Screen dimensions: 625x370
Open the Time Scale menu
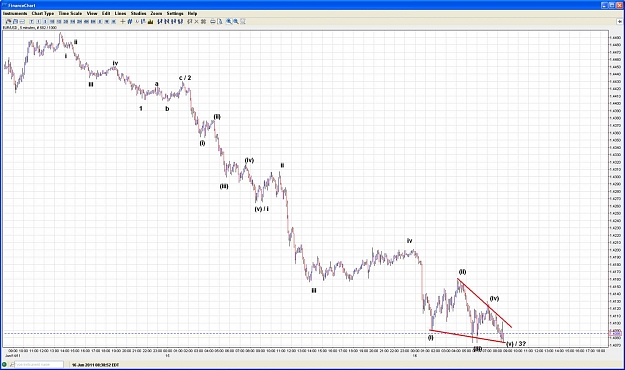pyautogui.click(x=70, y=13)
